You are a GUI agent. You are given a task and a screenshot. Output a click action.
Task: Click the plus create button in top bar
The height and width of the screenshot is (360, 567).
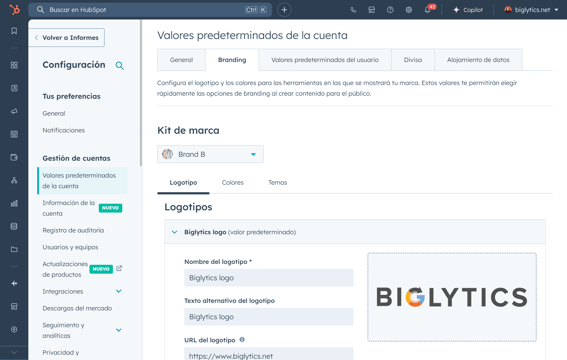(284, 10)
